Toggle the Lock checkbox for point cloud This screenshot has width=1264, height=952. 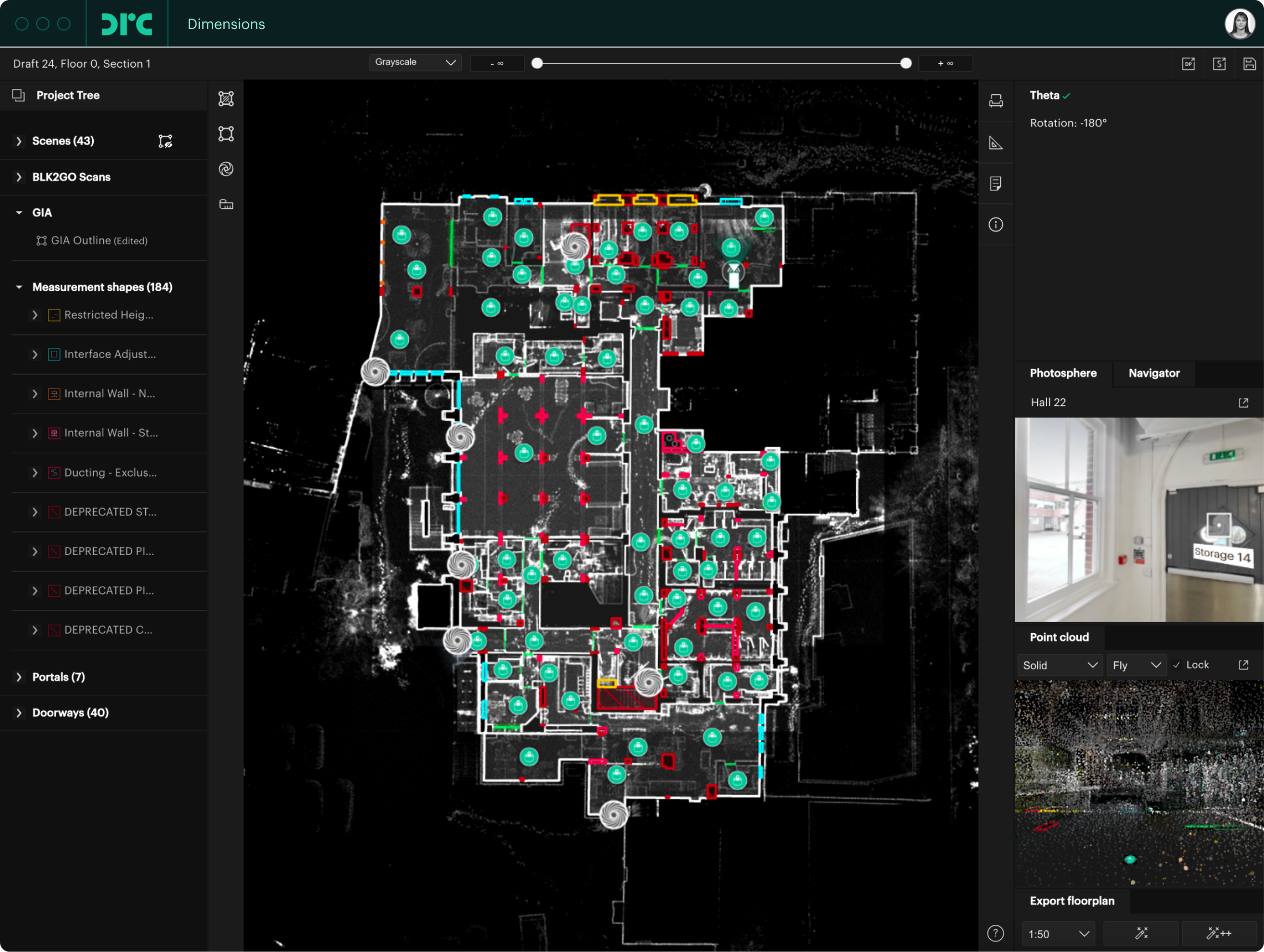(1177, 665)
